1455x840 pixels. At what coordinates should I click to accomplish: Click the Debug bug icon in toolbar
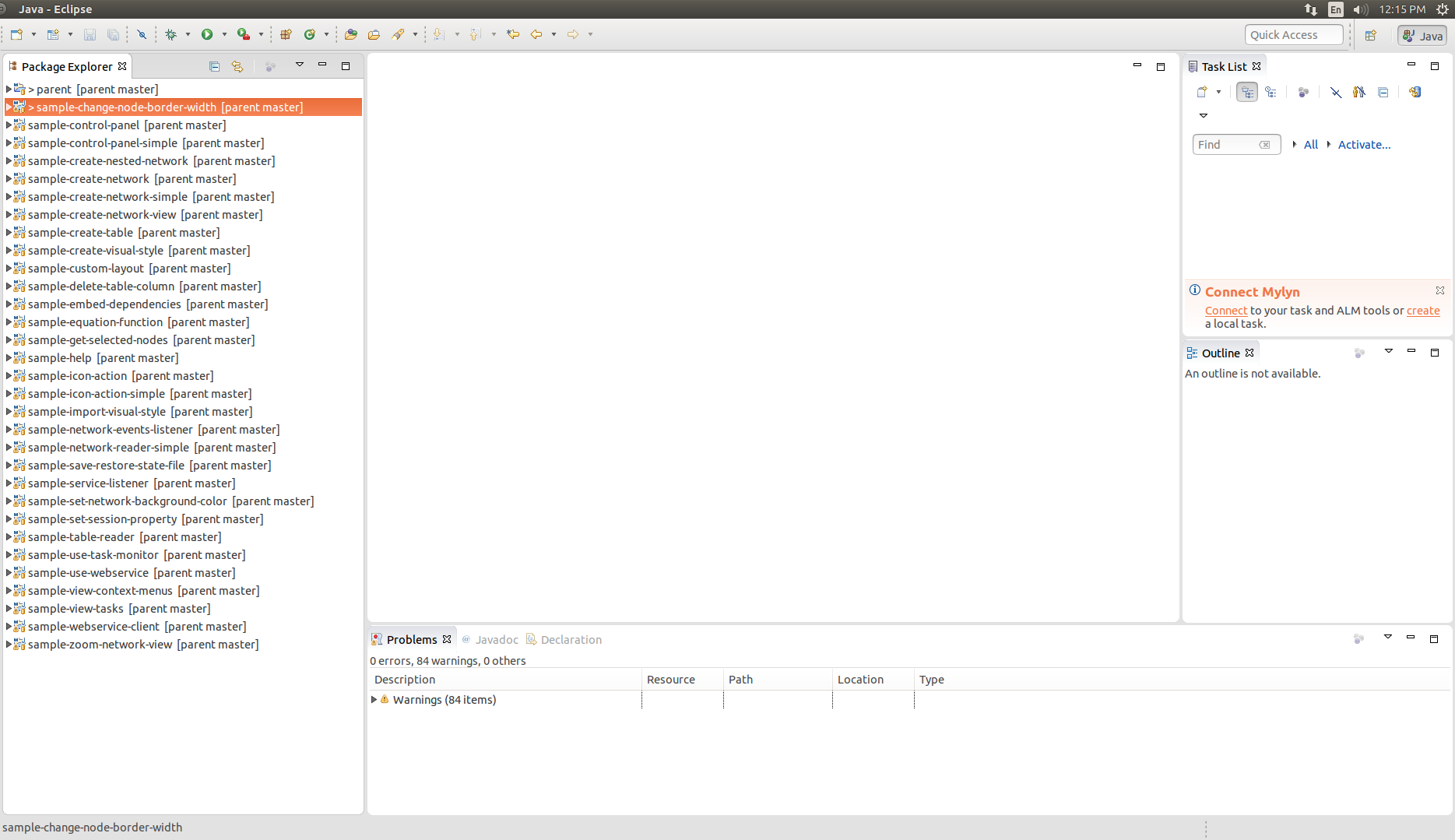pos(170,34)
